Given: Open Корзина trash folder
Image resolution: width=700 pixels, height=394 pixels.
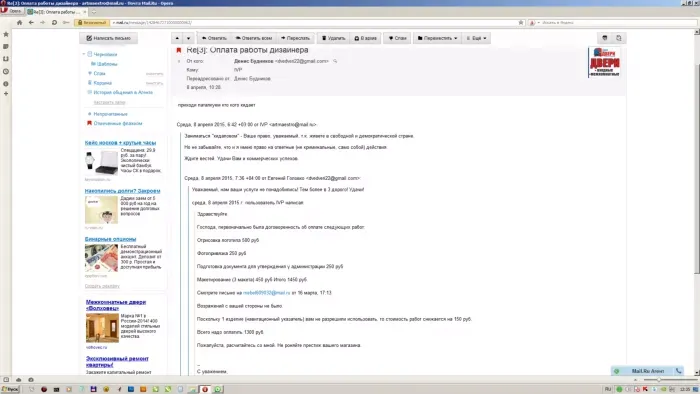Looking at the screenshot, I should tap(103, 83).
